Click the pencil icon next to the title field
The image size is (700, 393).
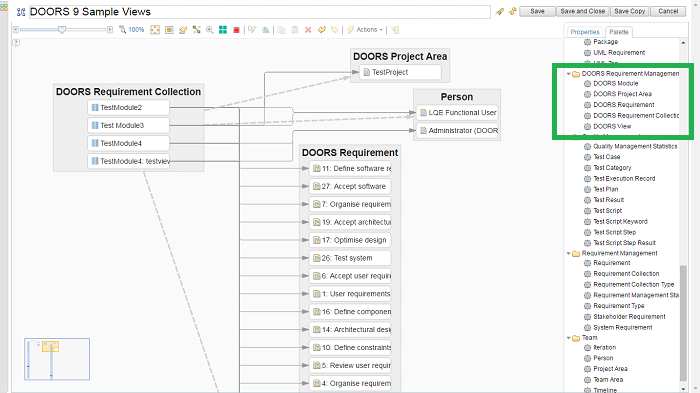coord(500,12)
